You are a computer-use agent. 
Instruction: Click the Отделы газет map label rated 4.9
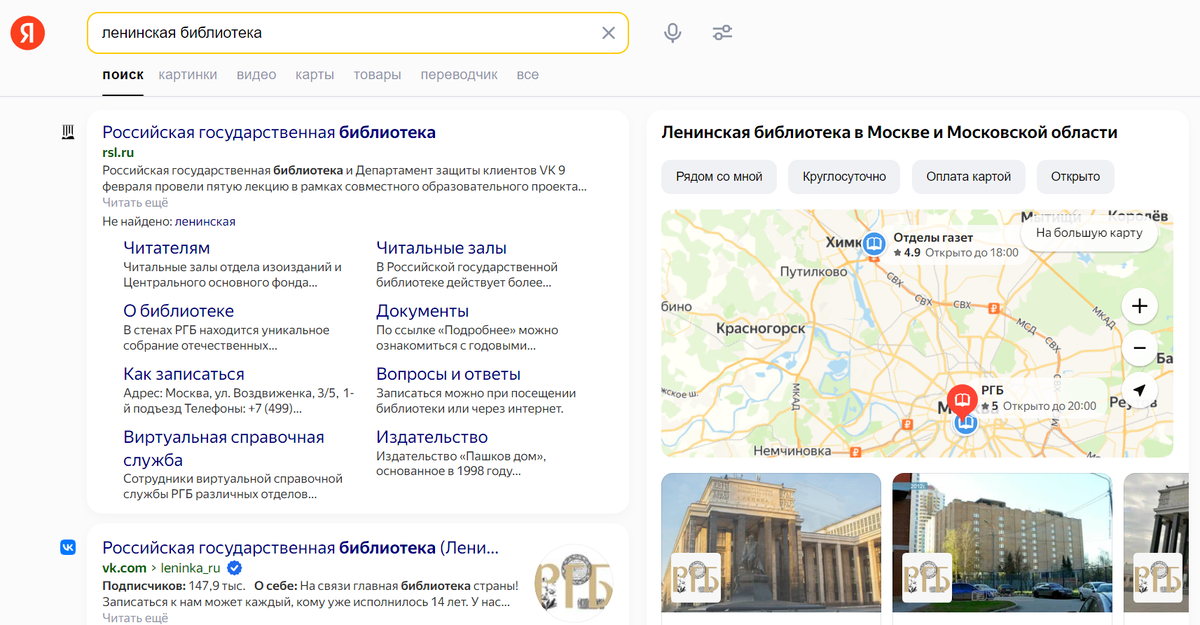click(x=955, y=245)
